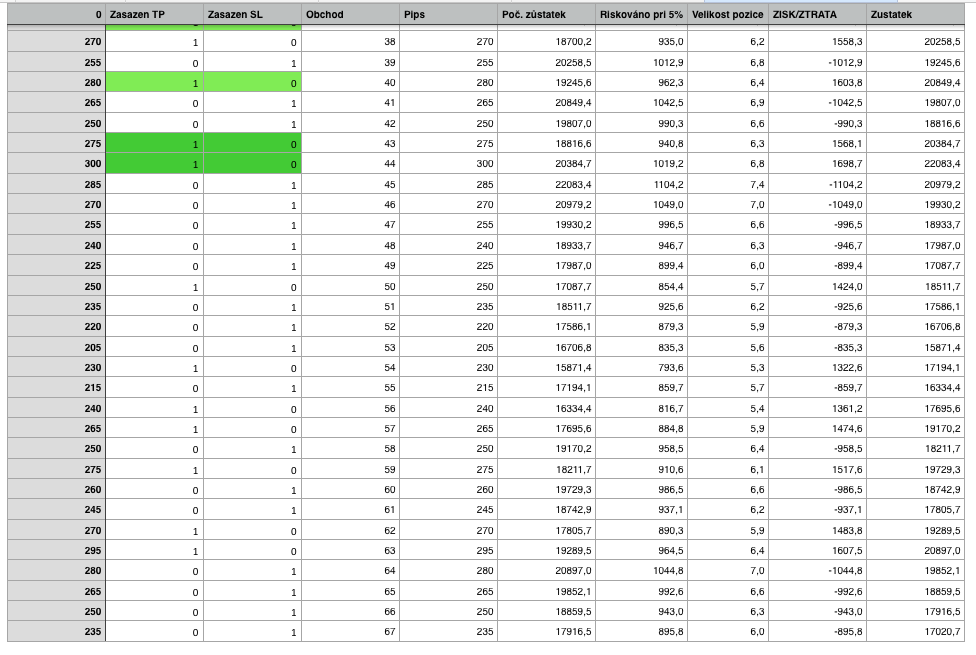Click the gray header cell showing "0"
This screenshot has width=976, height=655.
click(x=56, y=14)
